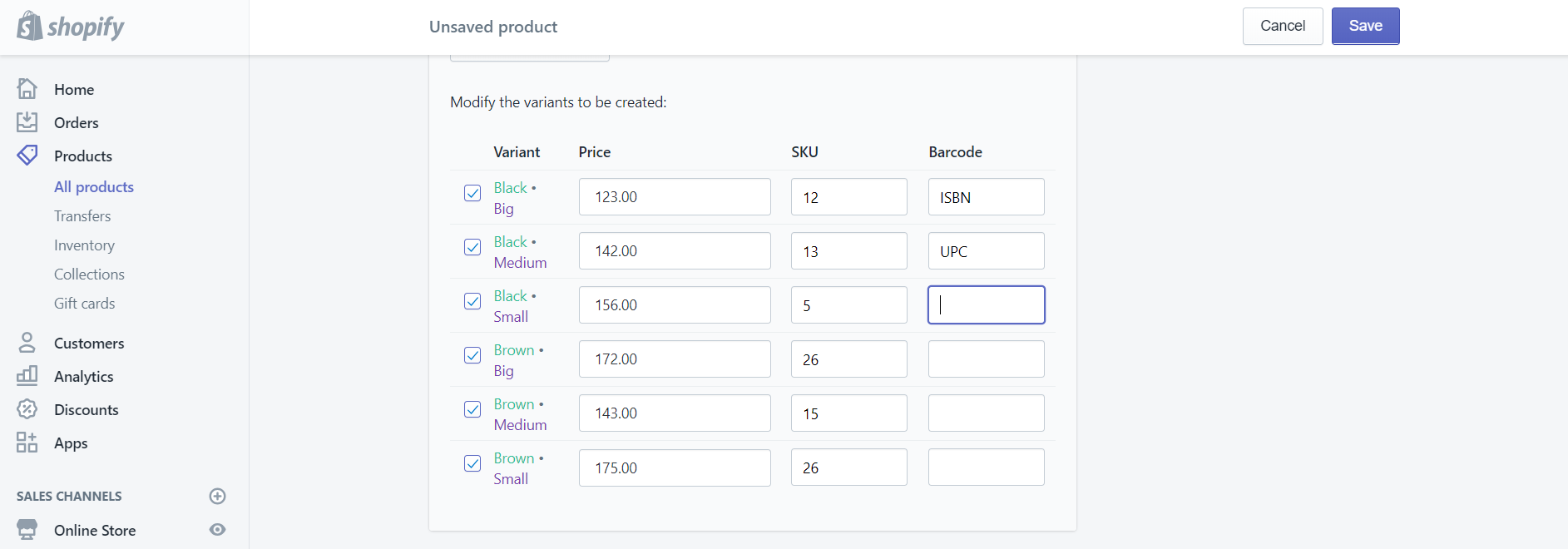Edit SKU 5 for Black Small
Viewport: 1568px width, 549px height.
pos(849,305)
